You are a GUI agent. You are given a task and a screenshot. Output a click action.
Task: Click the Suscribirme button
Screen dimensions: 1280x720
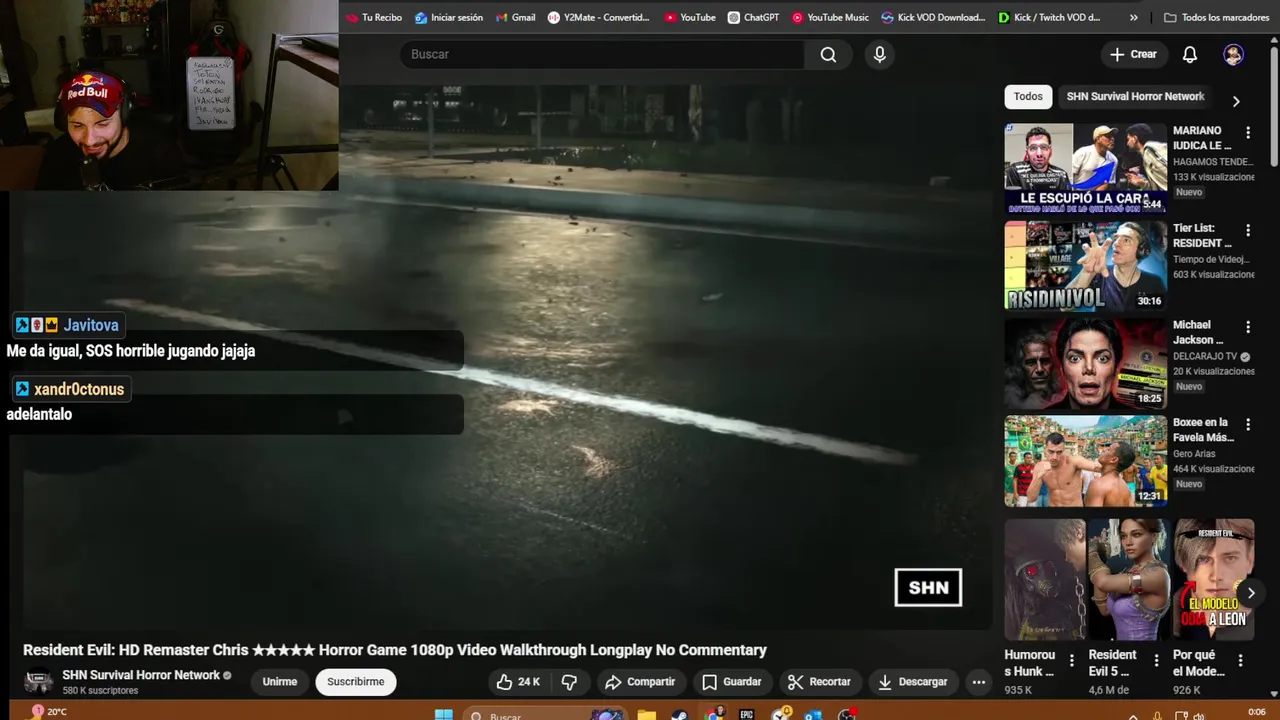tap(355, 682)
